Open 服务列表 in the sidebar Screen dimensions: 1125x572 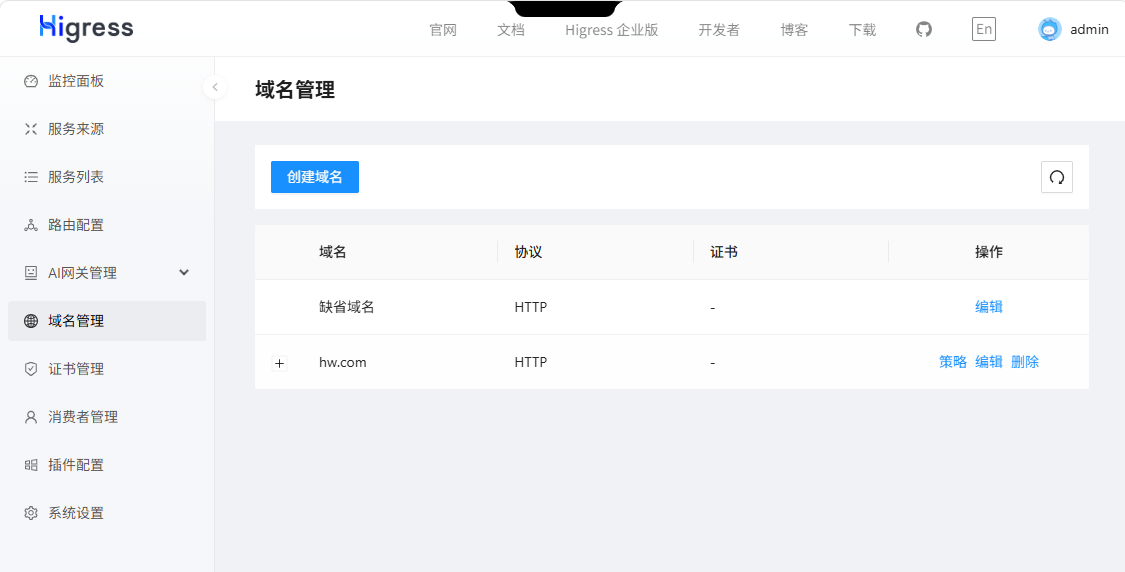coord(107,177)
